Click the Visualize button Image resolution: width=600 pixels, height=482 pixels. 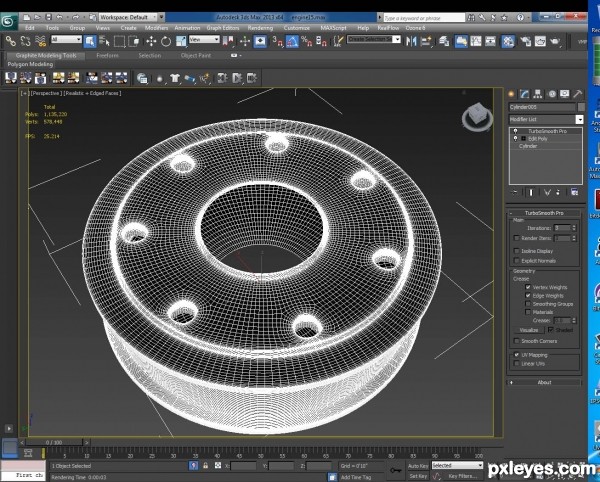point(529,330)
